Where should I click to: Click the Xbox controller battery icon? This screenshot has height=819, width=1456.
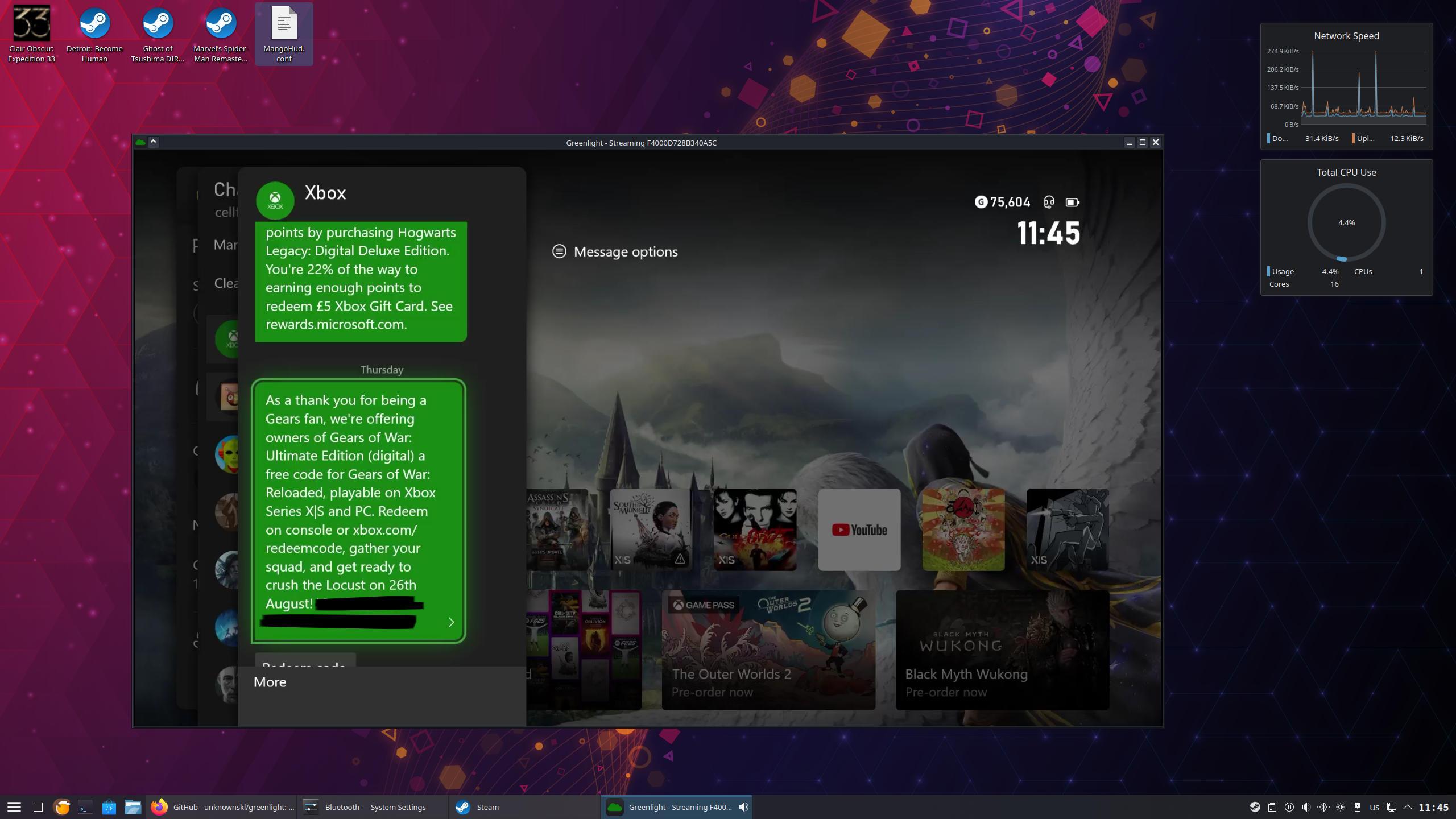tap(1072, 202)
